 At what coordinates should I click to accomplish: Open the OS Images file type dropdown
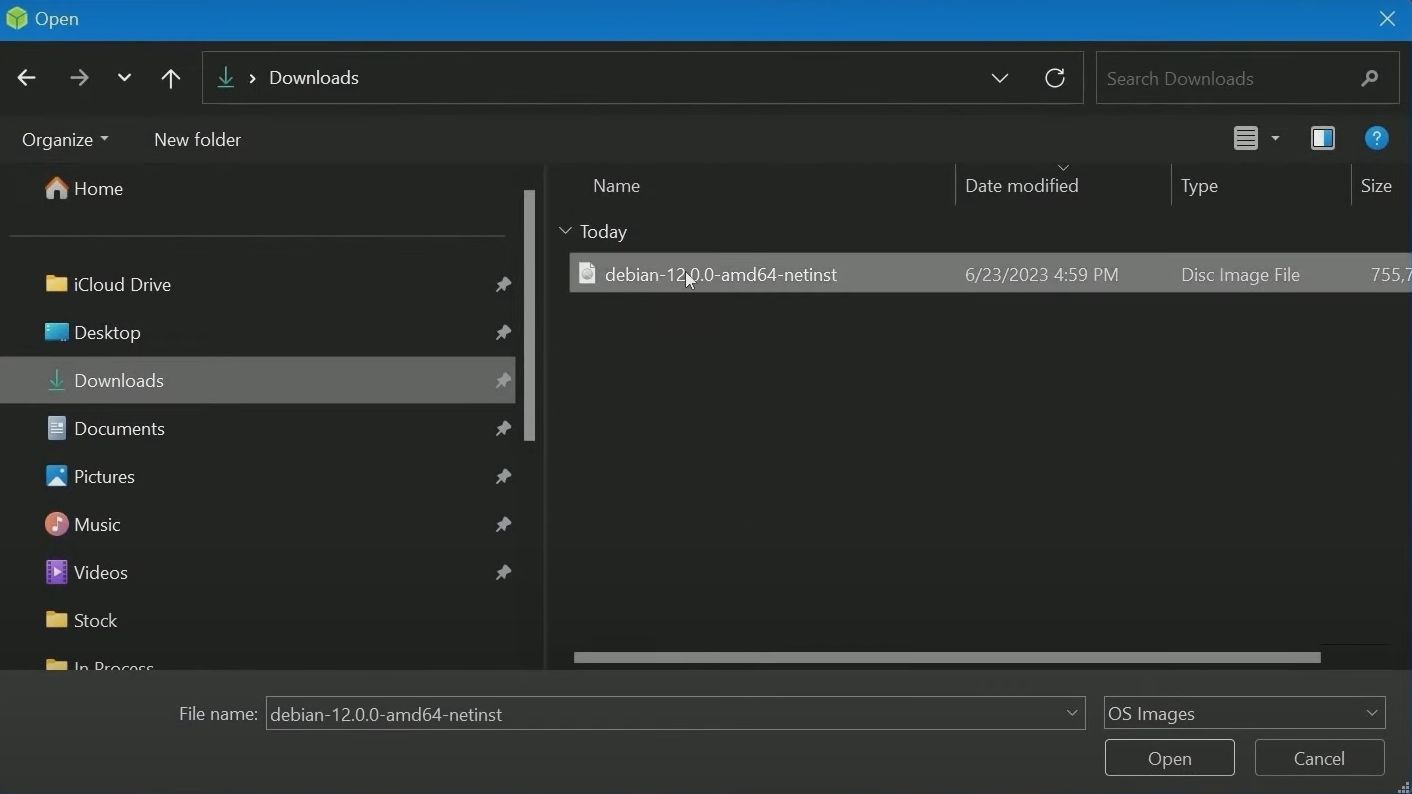click(1244, 714)
